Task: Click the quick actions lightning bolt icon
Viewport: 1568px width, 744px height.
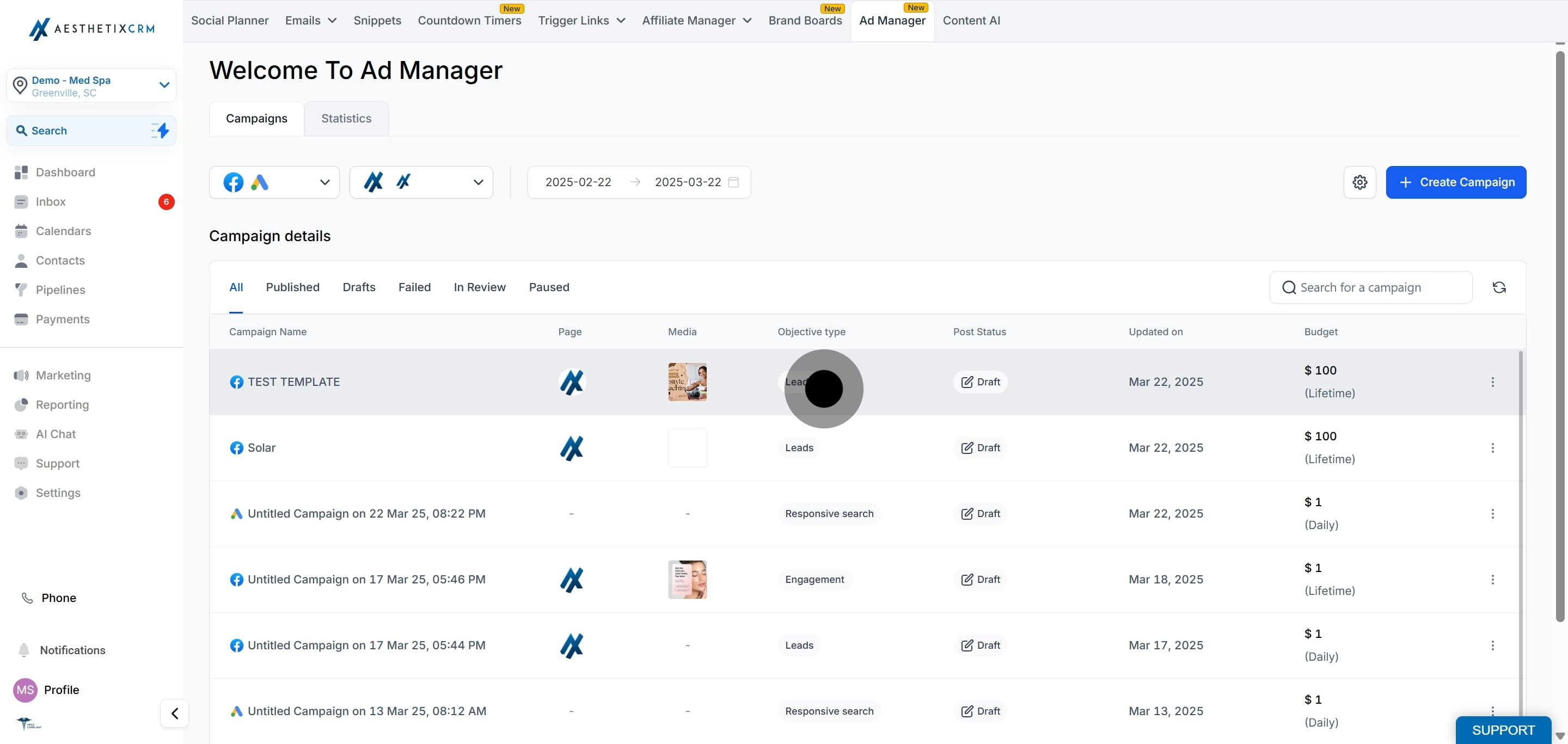Action: [x=160, y=130]
